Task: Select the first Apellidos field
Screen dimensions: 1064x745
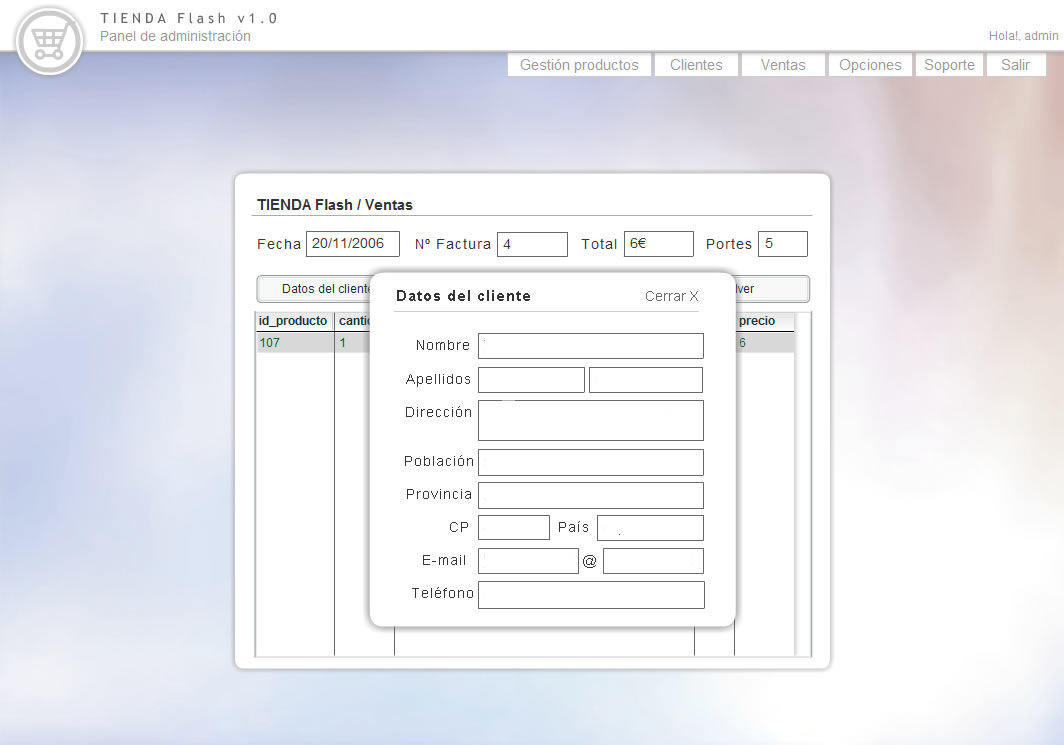Action: point(531,380)
